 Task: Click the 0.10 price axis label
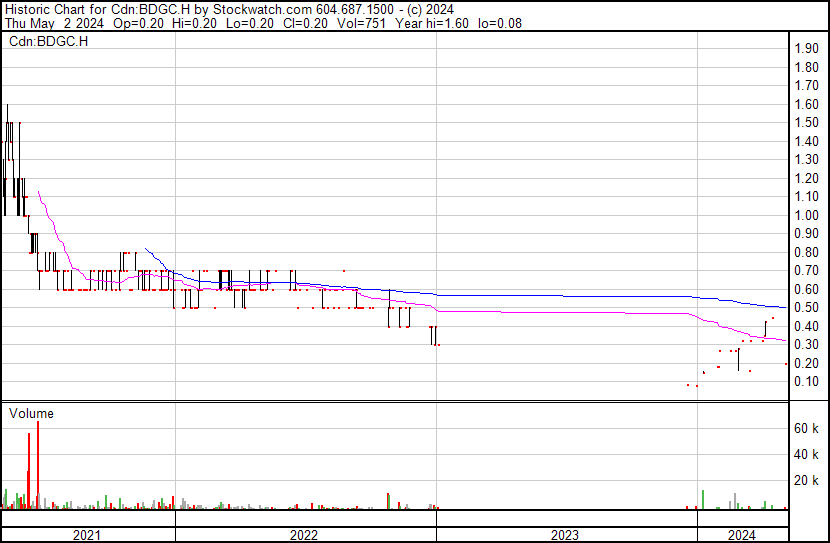[x=805, y=382]
